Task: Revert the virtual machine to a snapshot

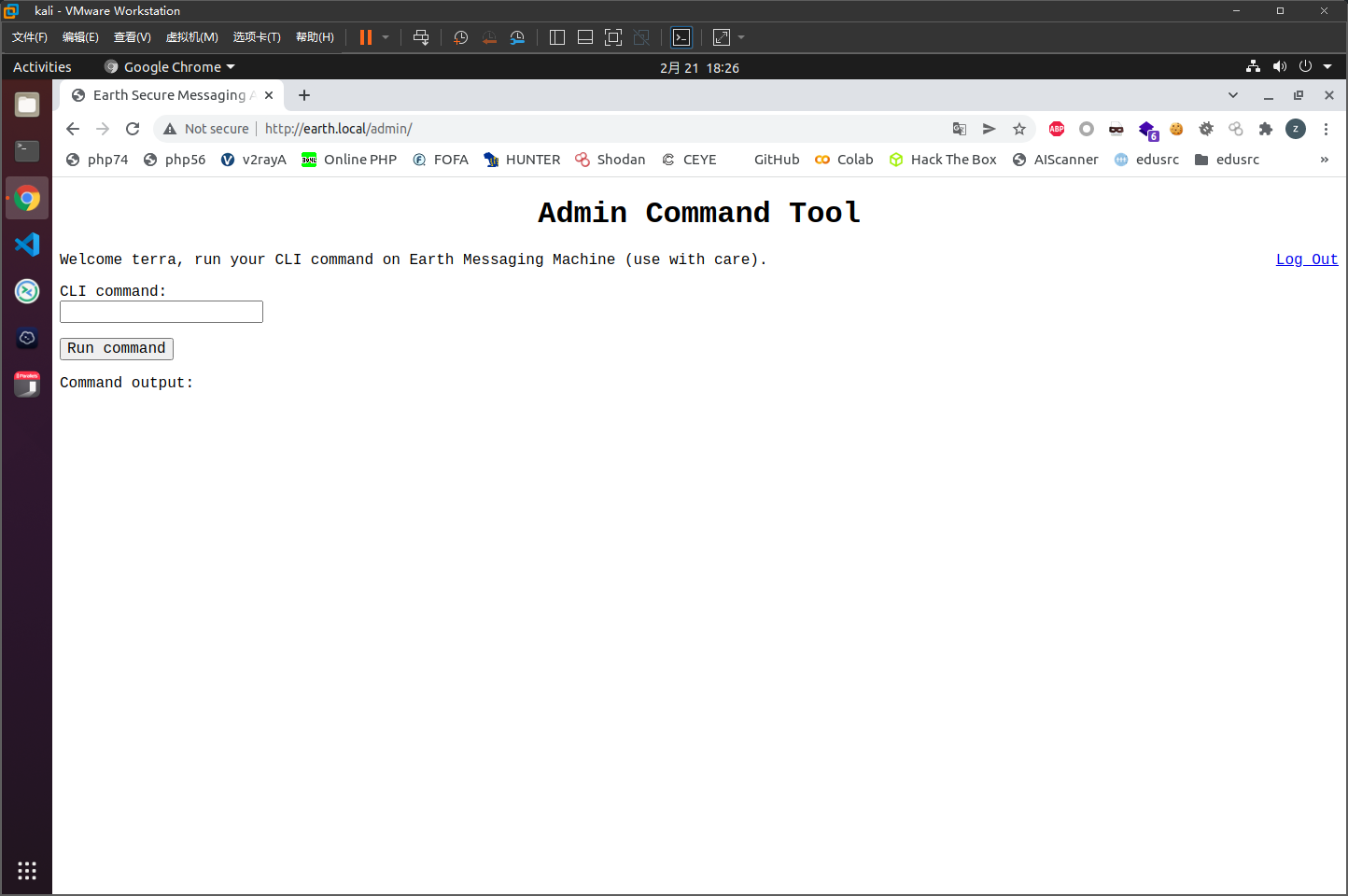Action: tap(489, 37)
